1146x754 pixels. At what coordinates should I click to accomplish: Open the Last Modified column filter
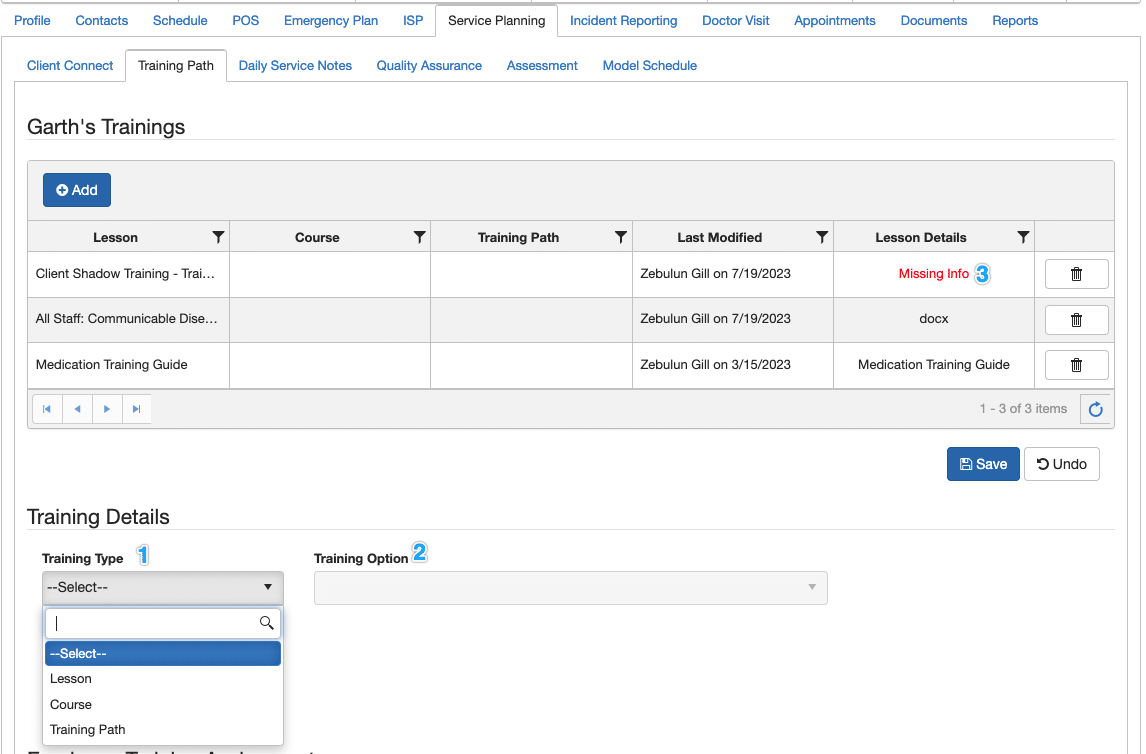click(x=821, y=237)
